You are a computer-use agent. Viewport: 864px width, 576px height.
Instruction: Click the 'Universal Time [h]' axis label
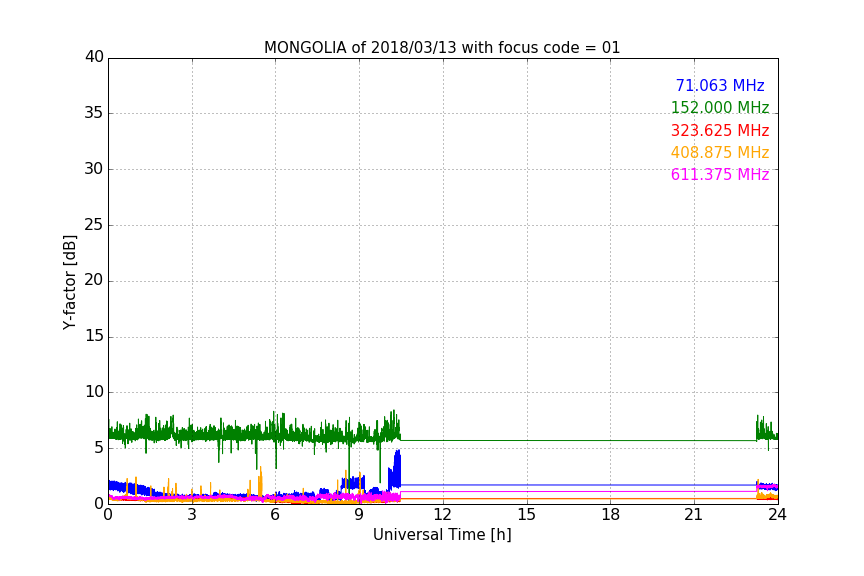[x=442, y=535]
